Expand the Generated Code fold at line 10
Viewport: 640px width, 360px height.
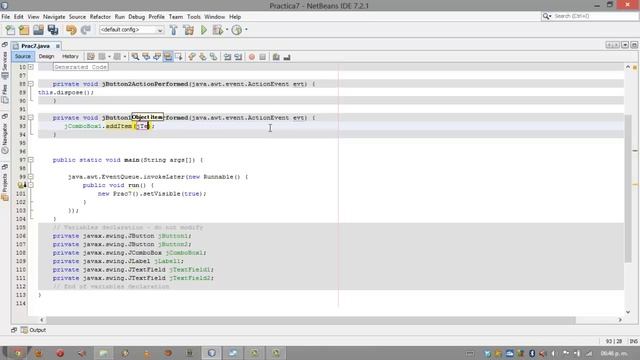31,67
